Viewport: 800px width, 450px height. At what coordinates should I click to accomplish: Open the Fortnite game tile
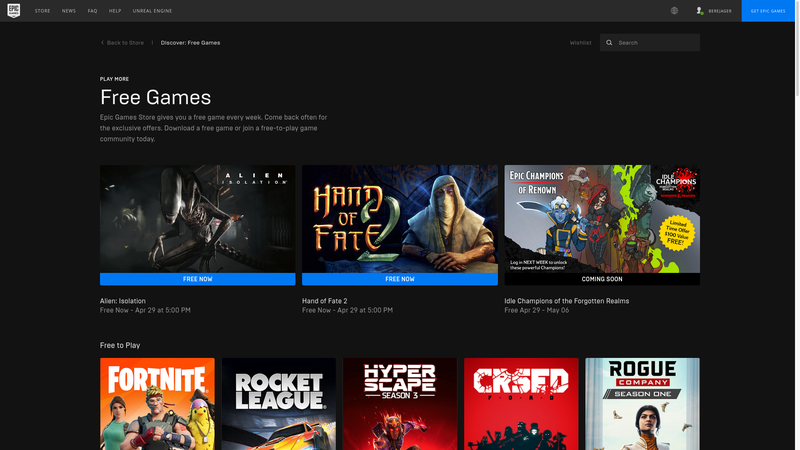coord(157,404)
